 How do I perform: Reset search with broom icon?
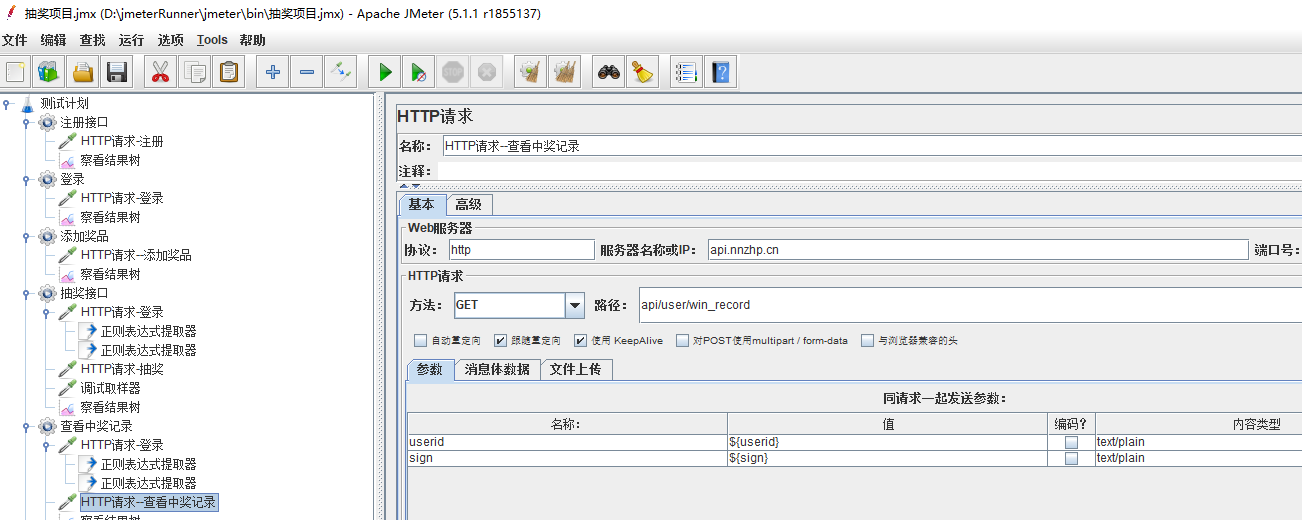coord(642,72)
